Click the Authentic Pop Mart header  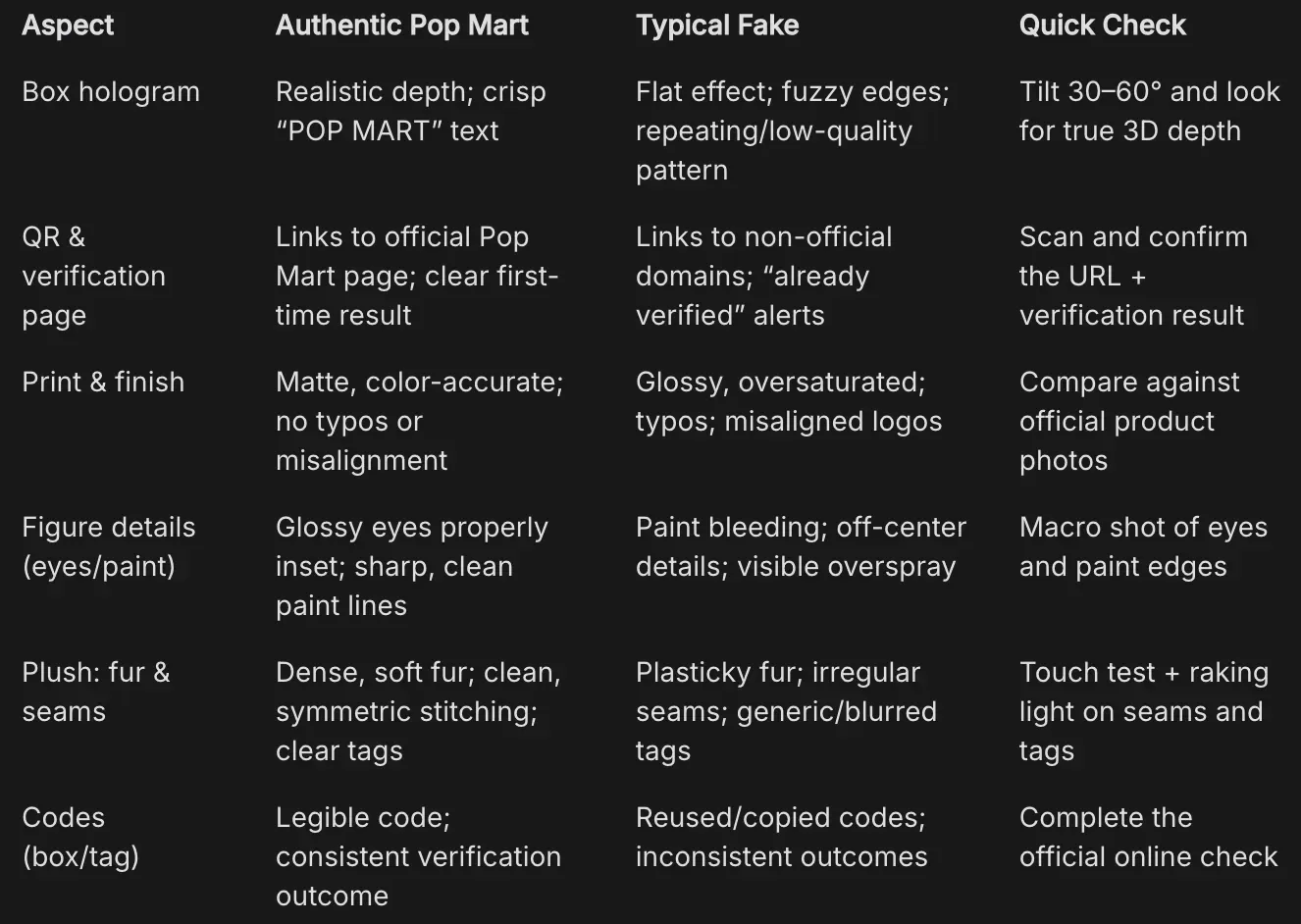click(x=401, y=26)
